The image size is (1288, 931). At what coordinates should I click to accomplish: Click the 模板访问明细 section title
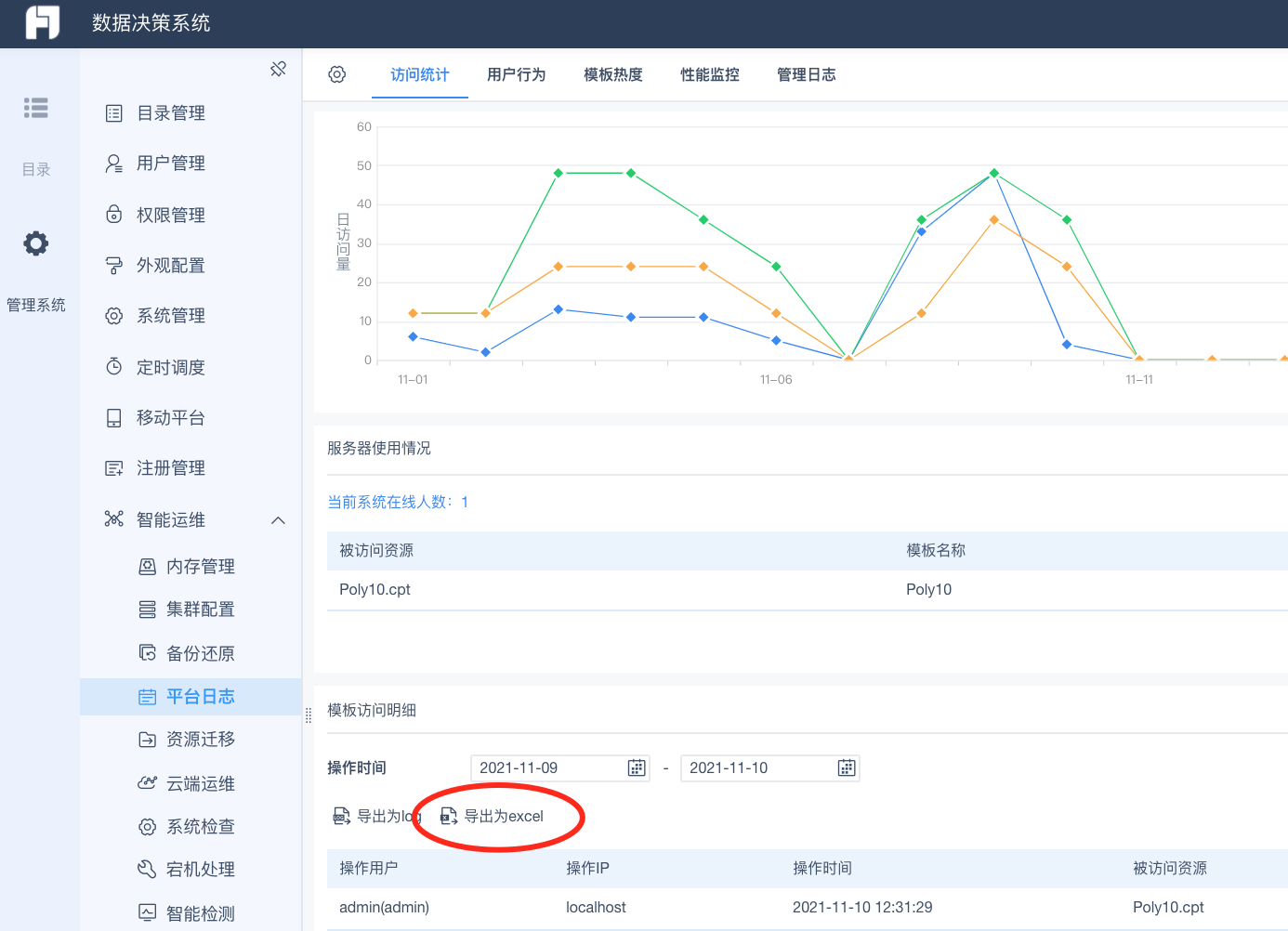point(372,710)
